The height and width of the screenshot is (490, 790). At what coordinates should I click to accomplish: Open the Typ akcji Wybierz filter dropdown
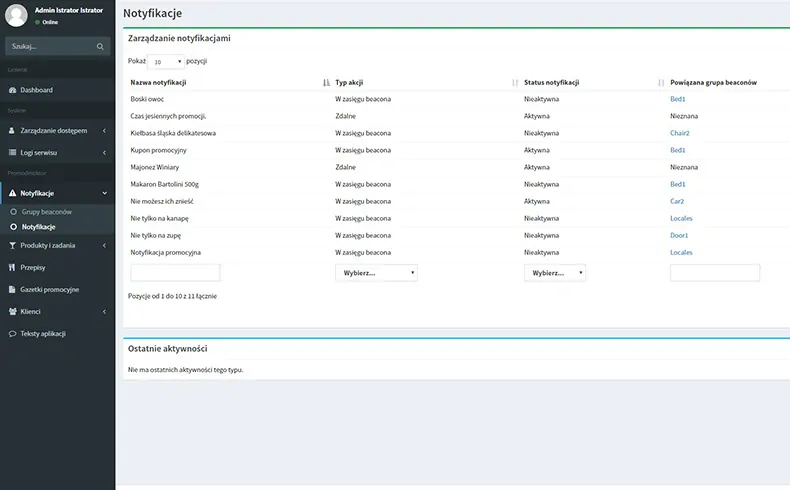(376, 273)
